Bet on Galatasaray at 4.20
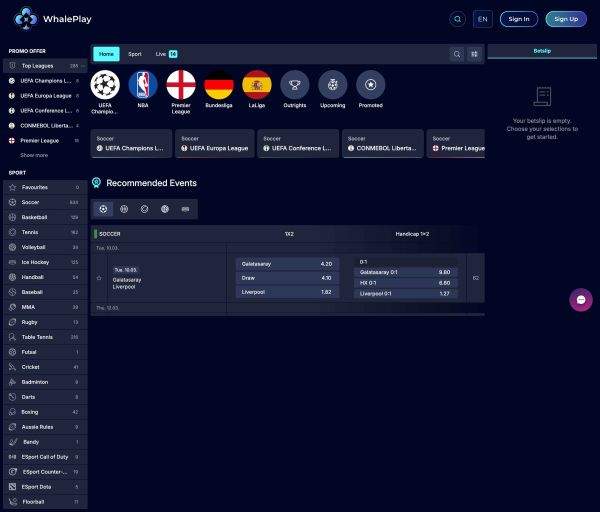The image size is (600, 512). tap(287, 264)
